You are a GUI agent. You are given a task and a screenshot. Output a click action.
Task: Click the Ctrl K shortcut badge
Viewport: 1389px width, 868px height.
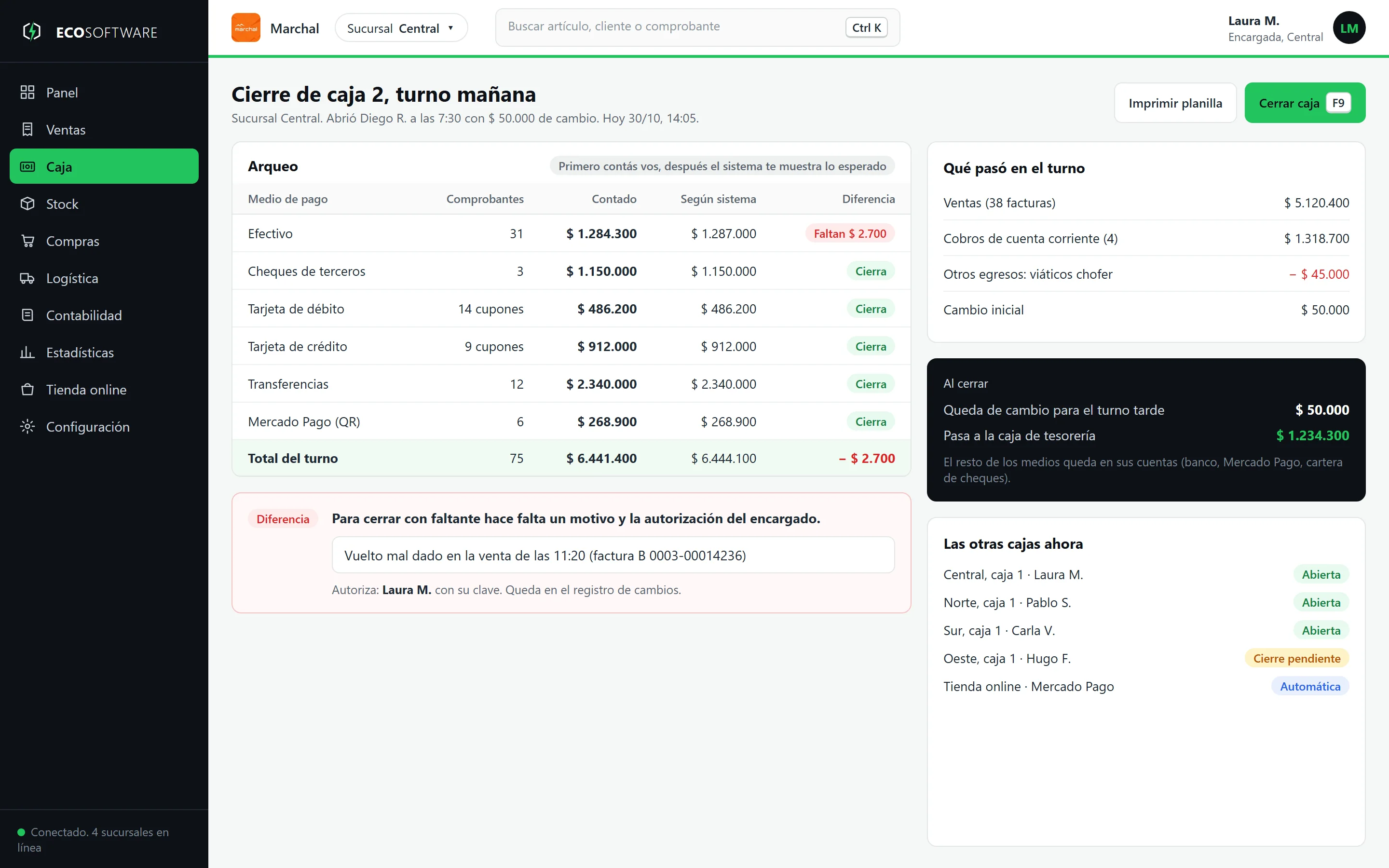click(x=866, y=27)
